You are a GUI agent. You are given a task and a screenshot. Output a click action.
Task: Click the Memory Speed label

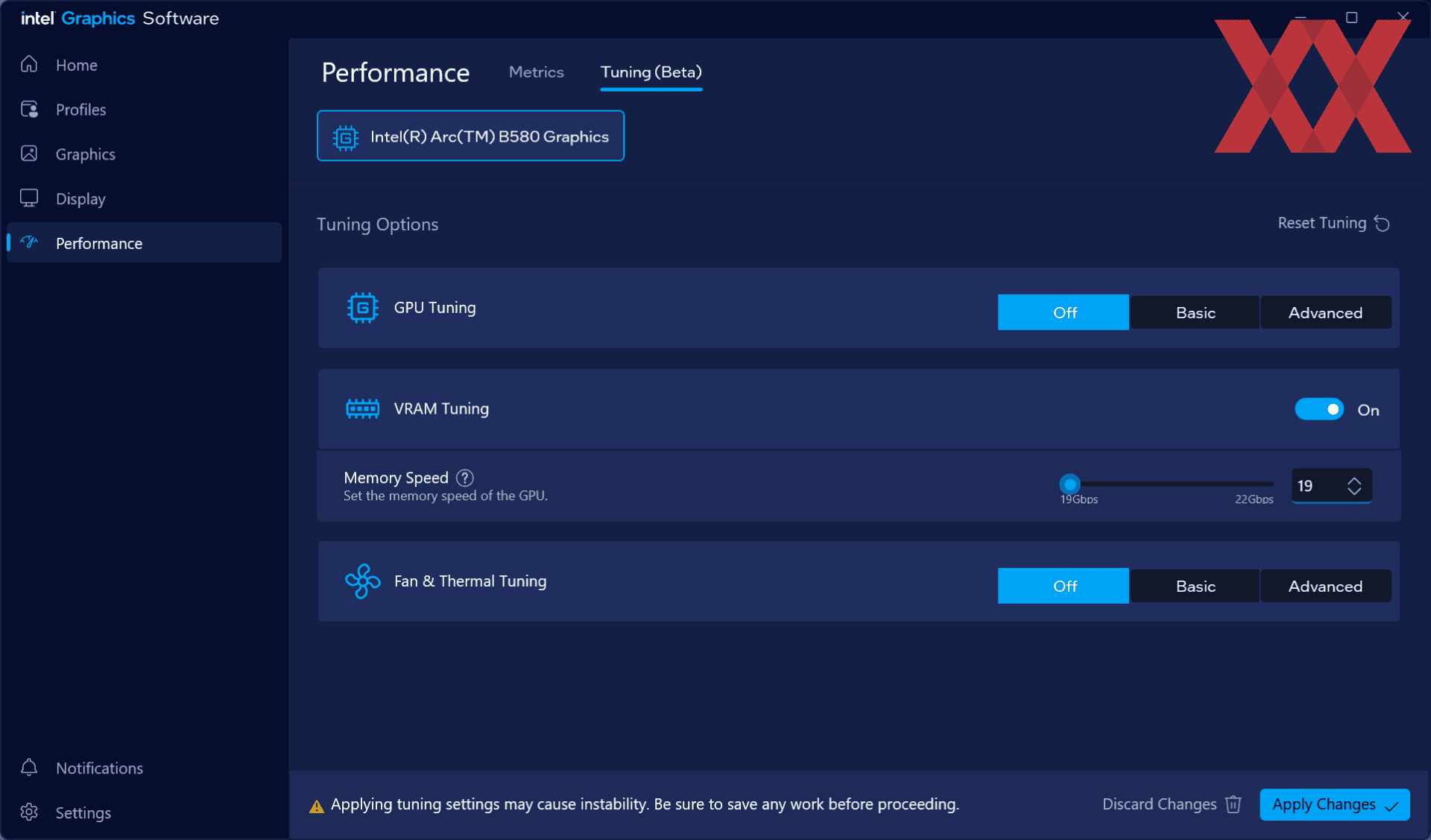point(396,478)
